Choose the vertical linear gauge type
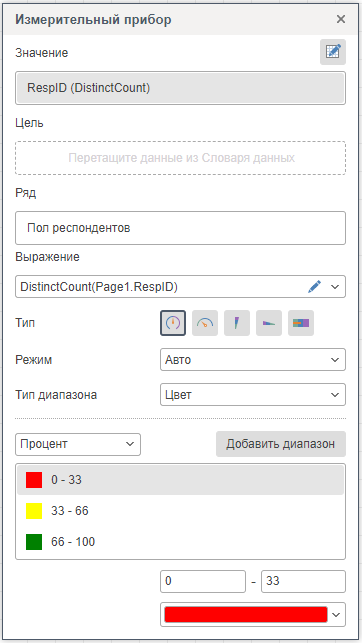 point(237,323)
